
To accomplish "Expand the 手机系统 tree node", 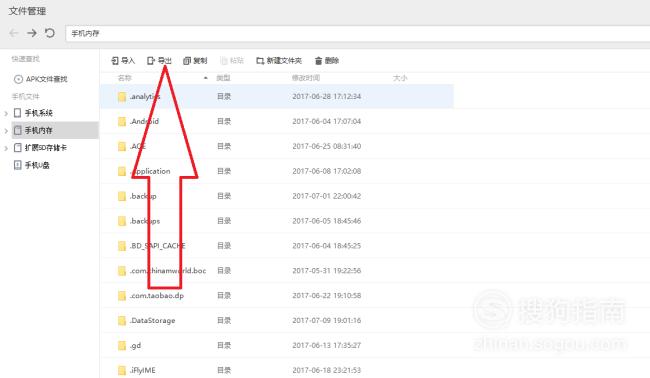I will click(6, 113).
